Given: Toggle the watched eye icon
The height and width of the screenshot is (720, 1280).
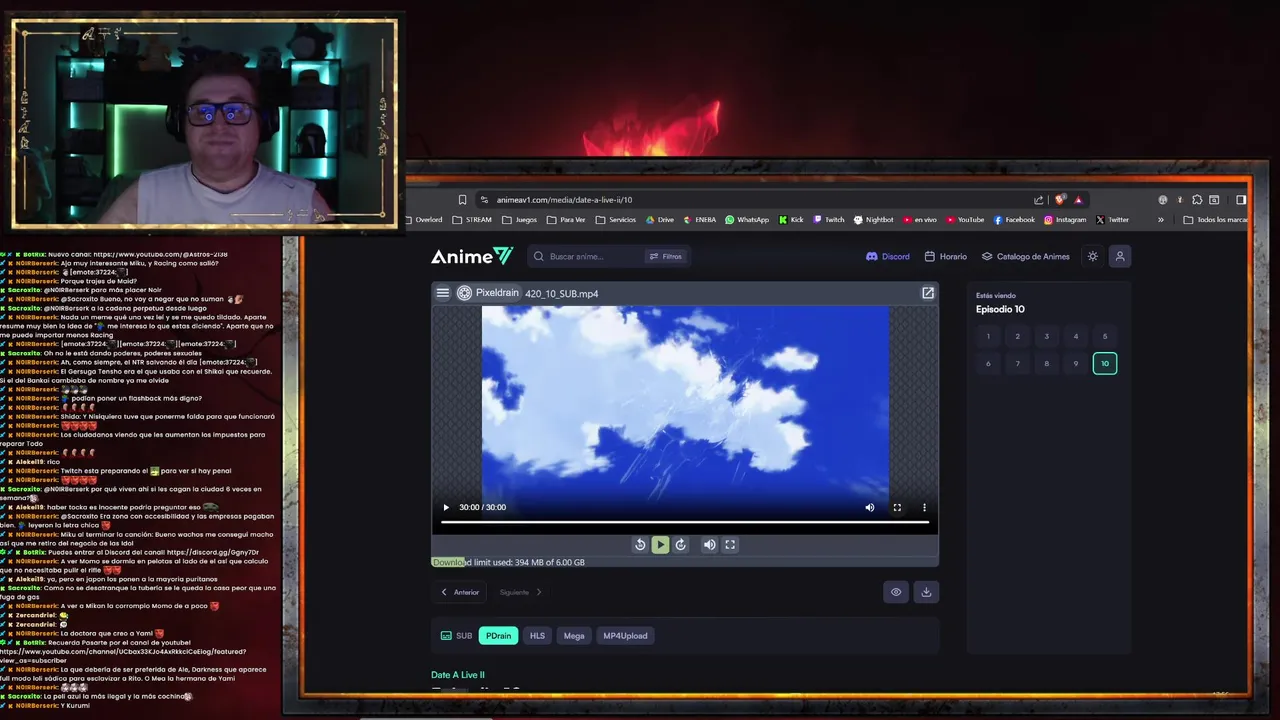Looking at the screenshot, I should pyautogui.click(x=896, y=592).
